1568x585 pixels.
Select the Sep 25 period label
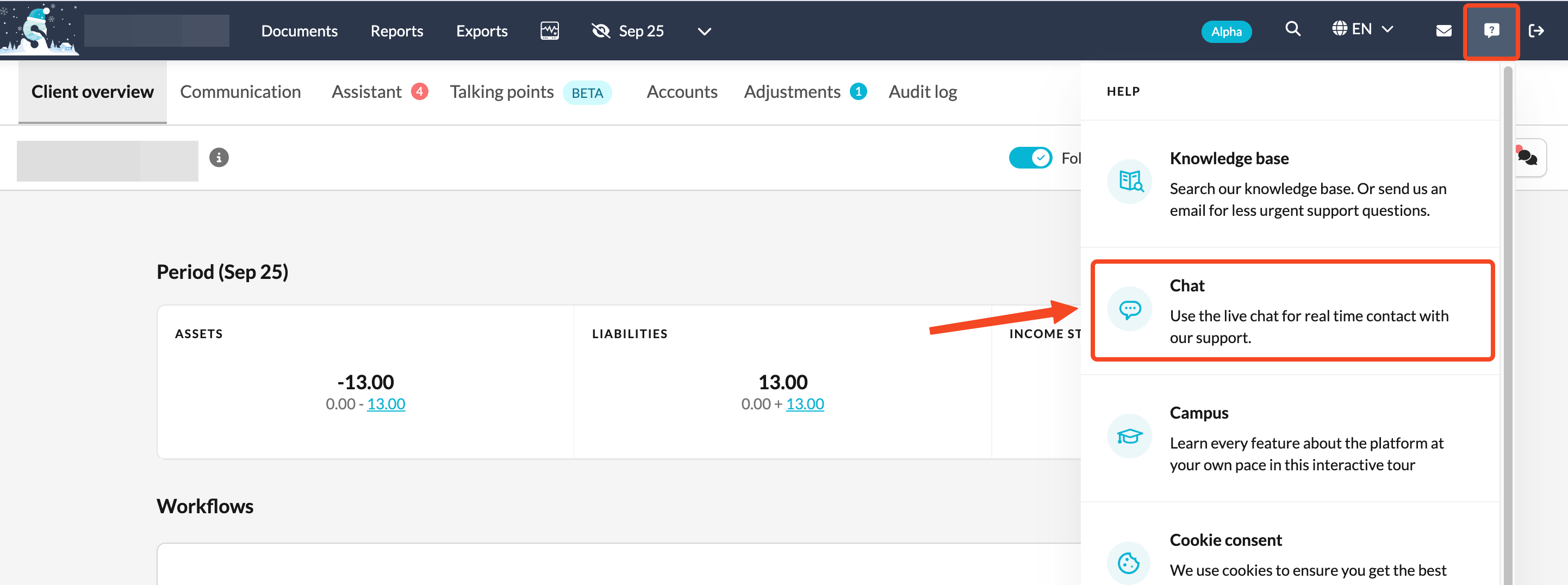click(641, 30)
